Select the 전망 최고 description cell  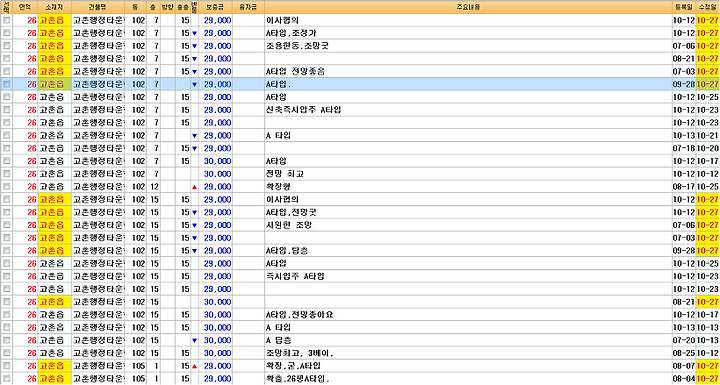tap(468, 174)
